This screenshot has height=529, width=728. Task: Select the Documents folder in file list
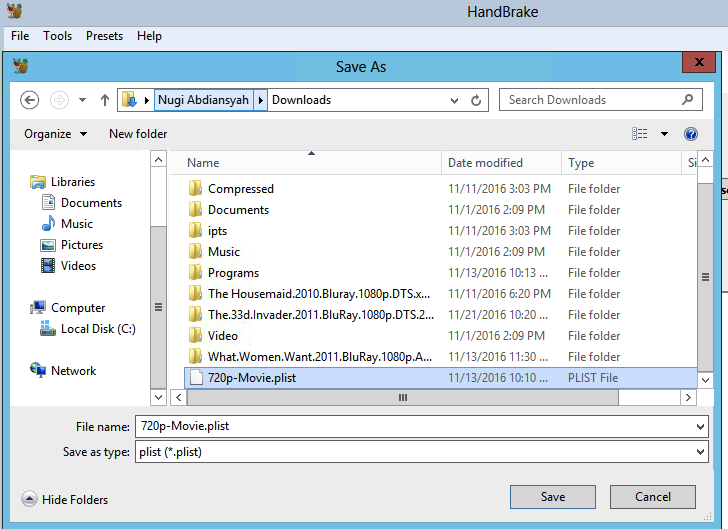(440, 209)
